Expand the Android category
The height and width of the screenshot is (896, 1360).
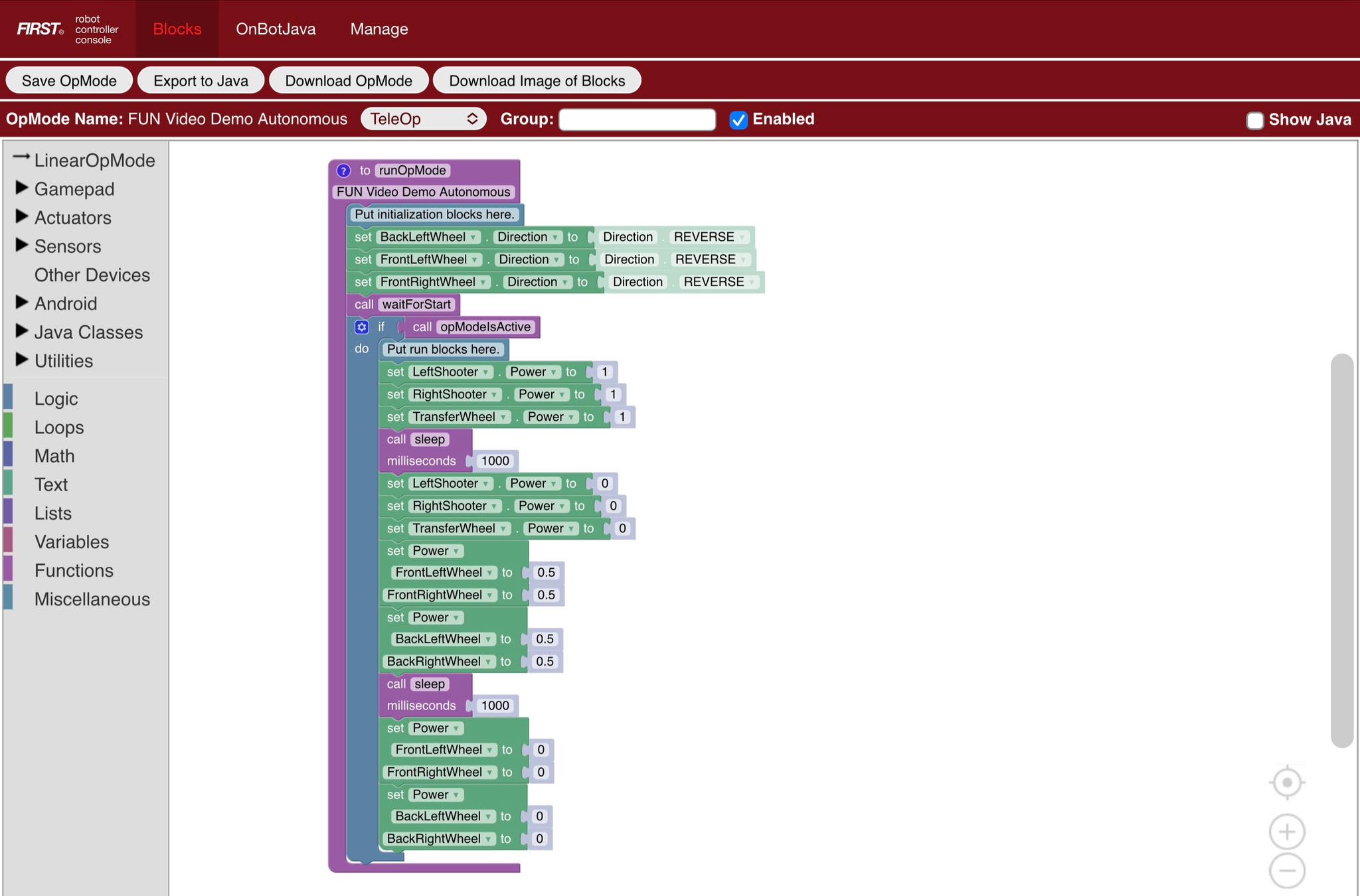click(x=22, y=303)
